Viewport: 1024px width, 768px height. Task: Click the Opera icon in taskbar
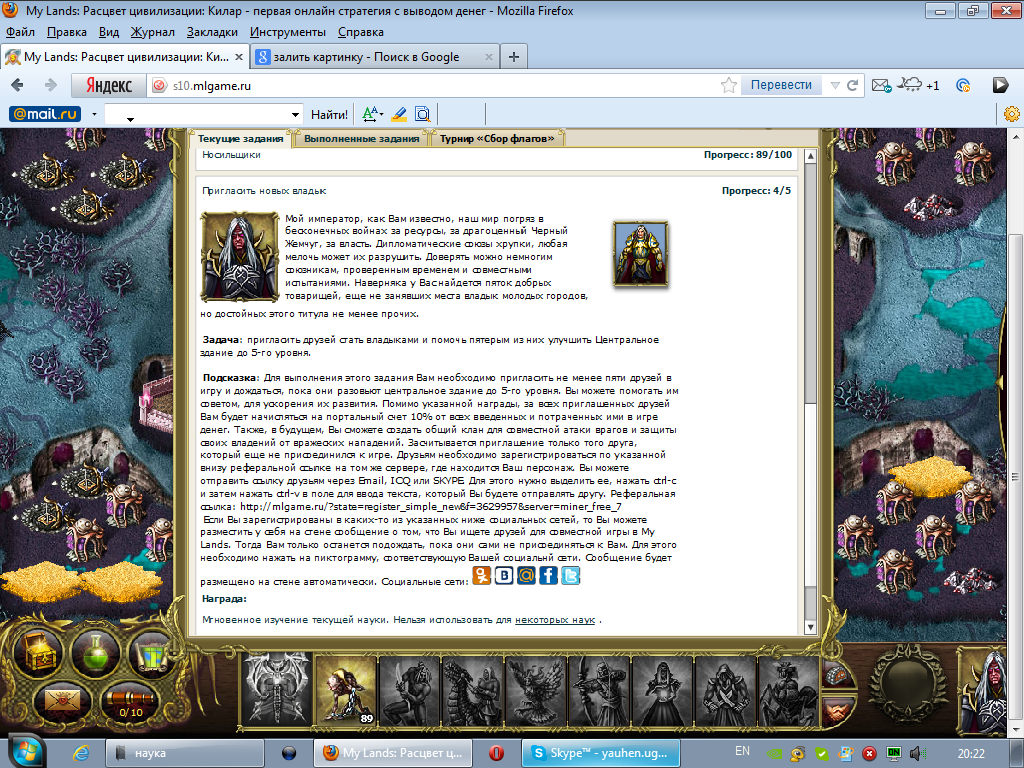496,753
